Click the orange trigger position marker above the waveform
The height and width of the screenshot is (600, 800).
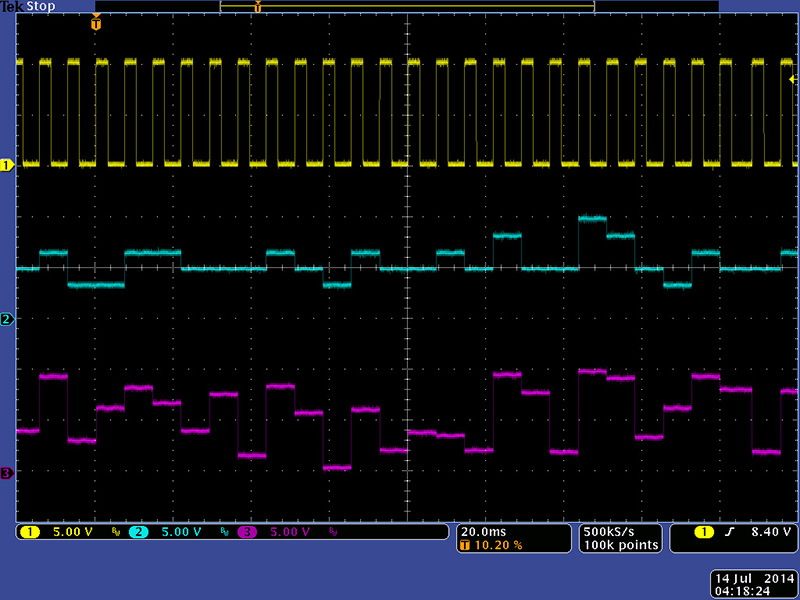pos(96,23)
